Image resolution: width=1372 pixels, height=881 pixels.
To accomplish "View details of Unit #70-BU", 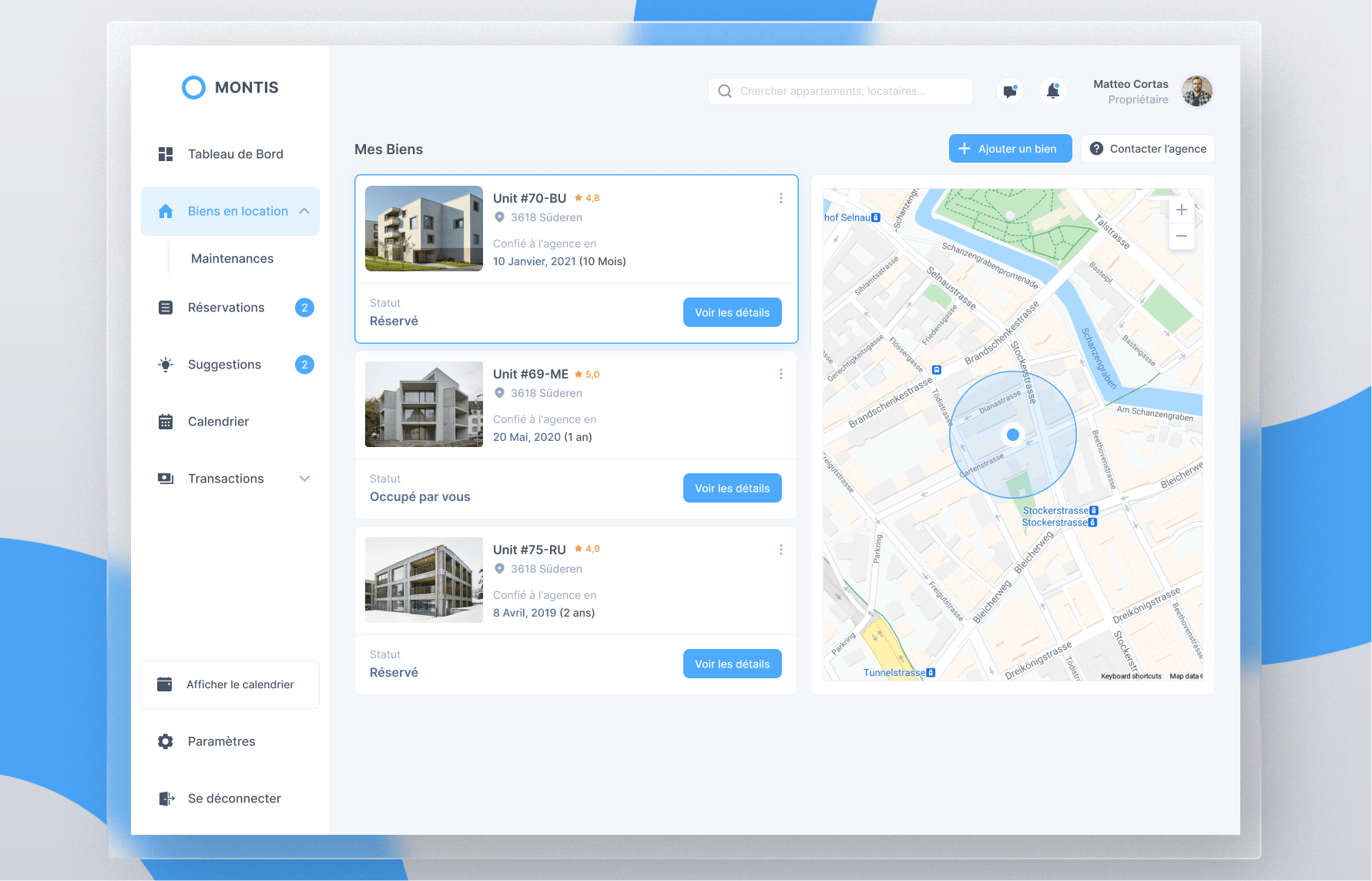I will tap(733, 312).
